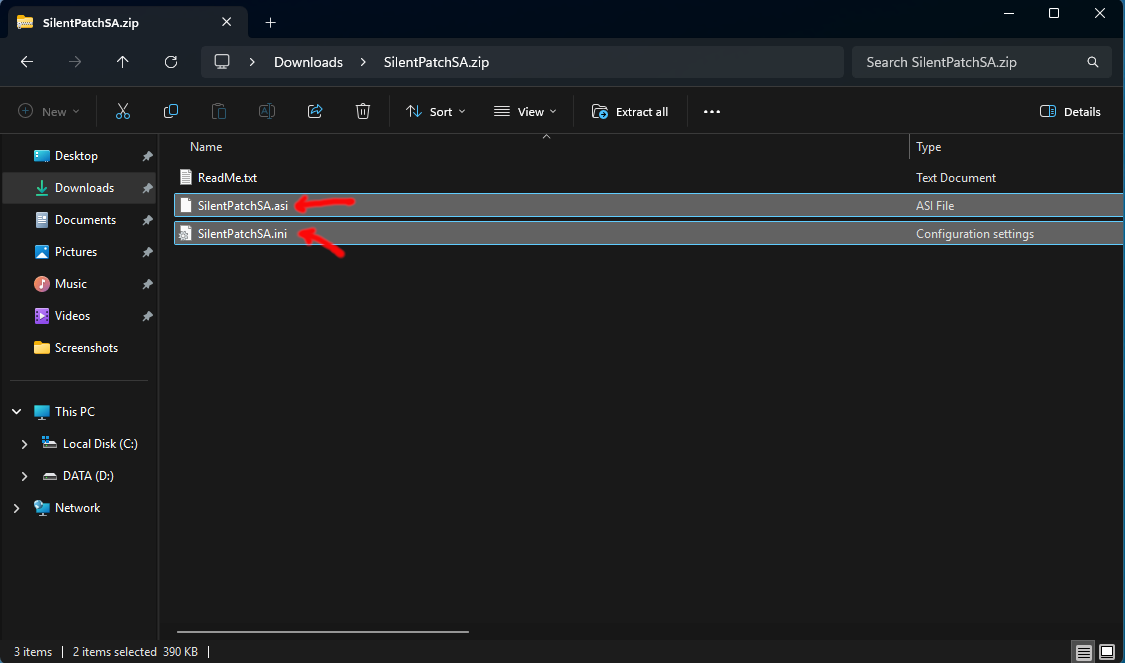Sort by the Type column header

[928, 146]
